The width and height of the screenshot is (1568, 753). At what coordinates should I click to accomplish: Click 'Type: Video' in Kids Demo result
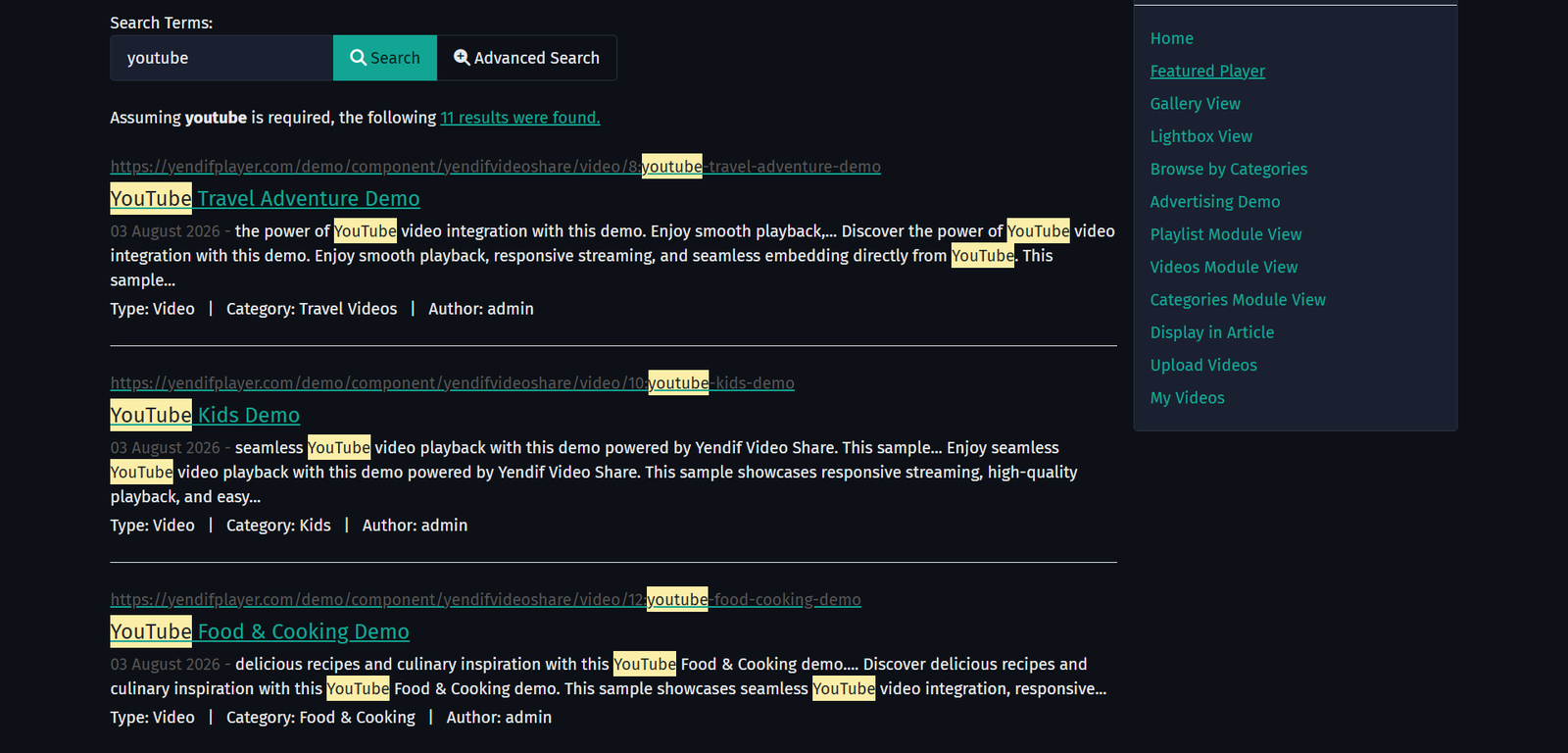[153, 526]
